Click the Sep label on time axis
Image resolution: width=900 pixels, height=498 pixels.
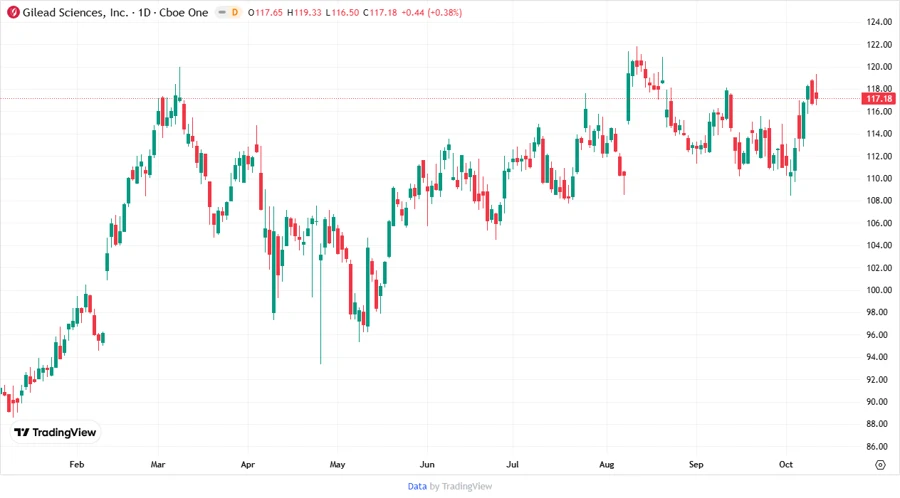696,464
